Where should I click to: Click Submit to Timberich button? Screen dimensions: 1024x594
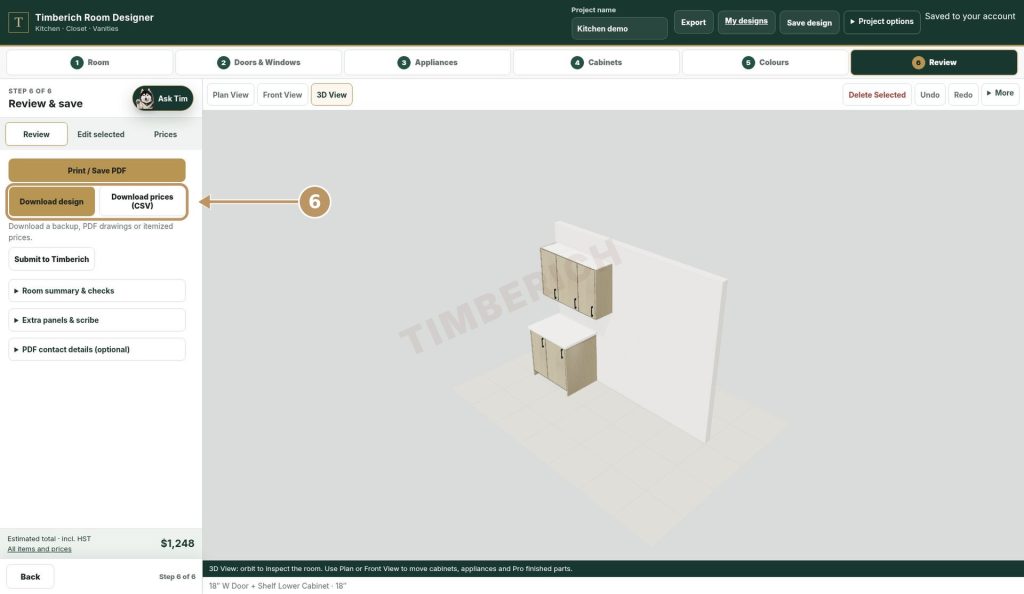pos(52,259)
